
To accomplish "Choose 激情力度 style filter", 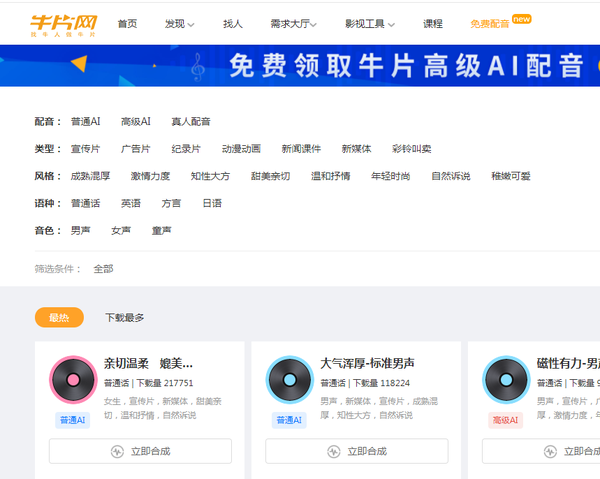I will point(150,176).
